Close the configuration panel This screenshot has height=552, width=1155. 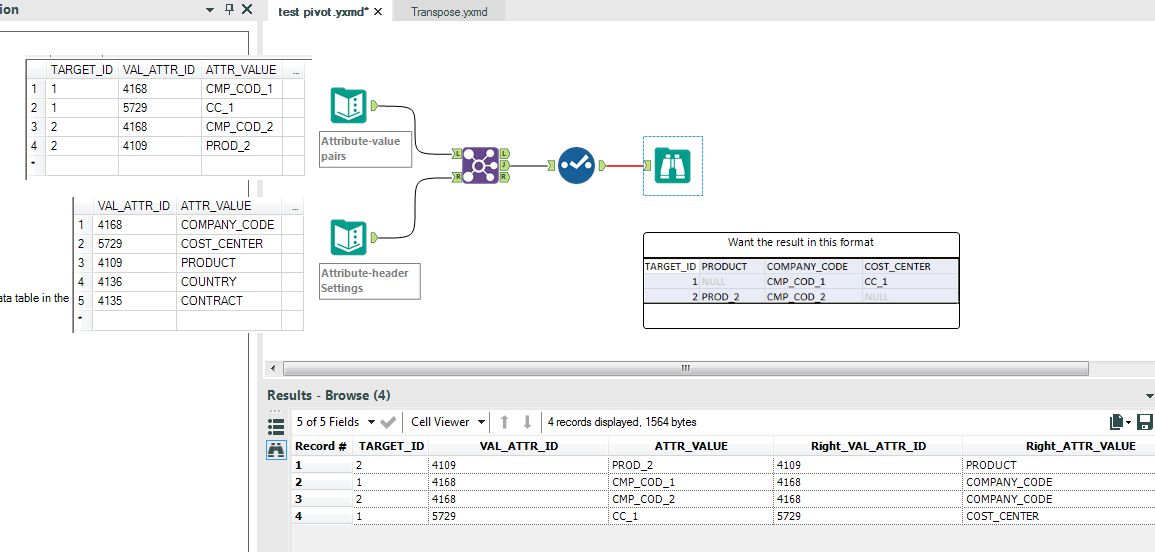coord(247,10)
